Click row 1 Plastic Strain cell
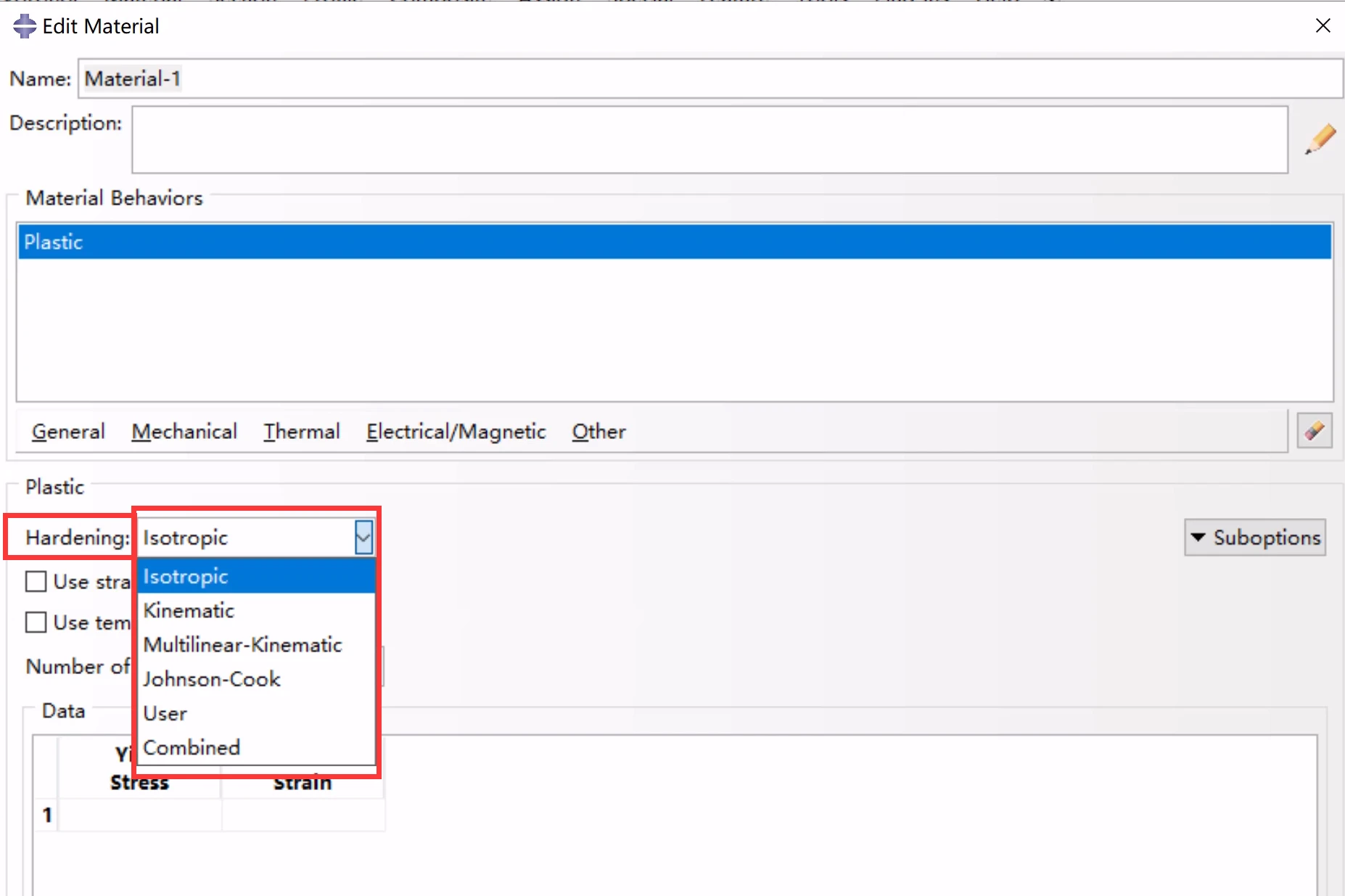 pos(303,815)
